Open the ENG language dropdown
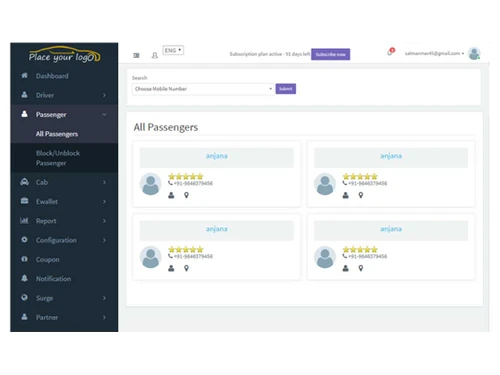Screen dimensions: 500x375 point(173,50)
